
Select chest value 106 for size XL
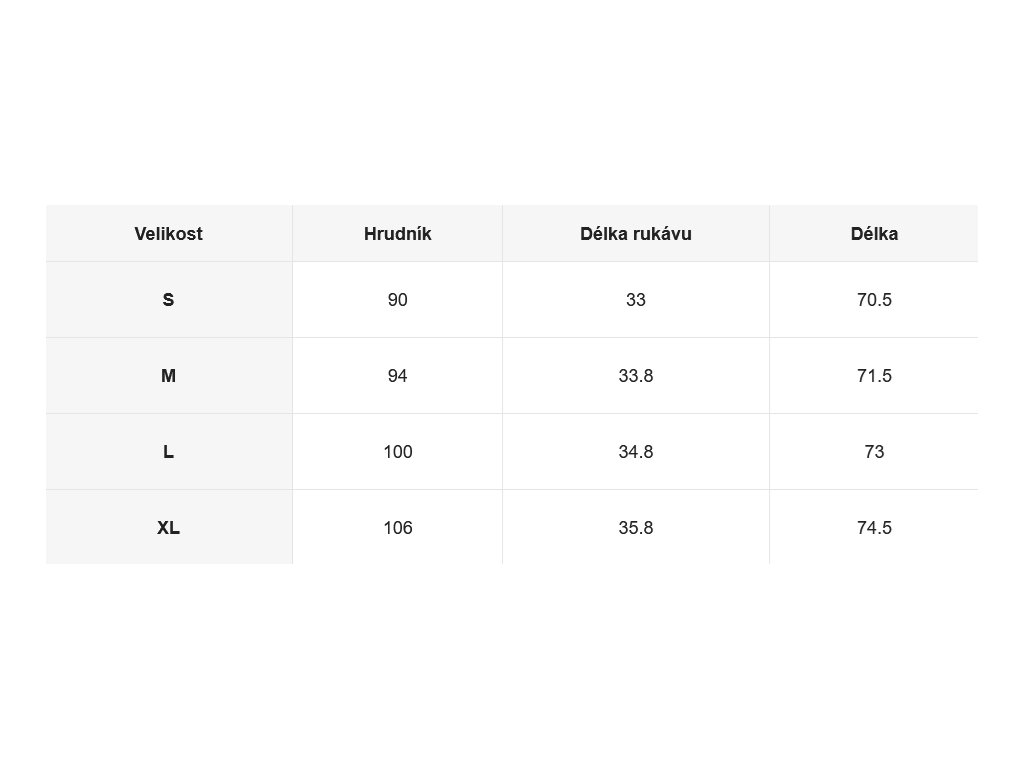[398, 528]
